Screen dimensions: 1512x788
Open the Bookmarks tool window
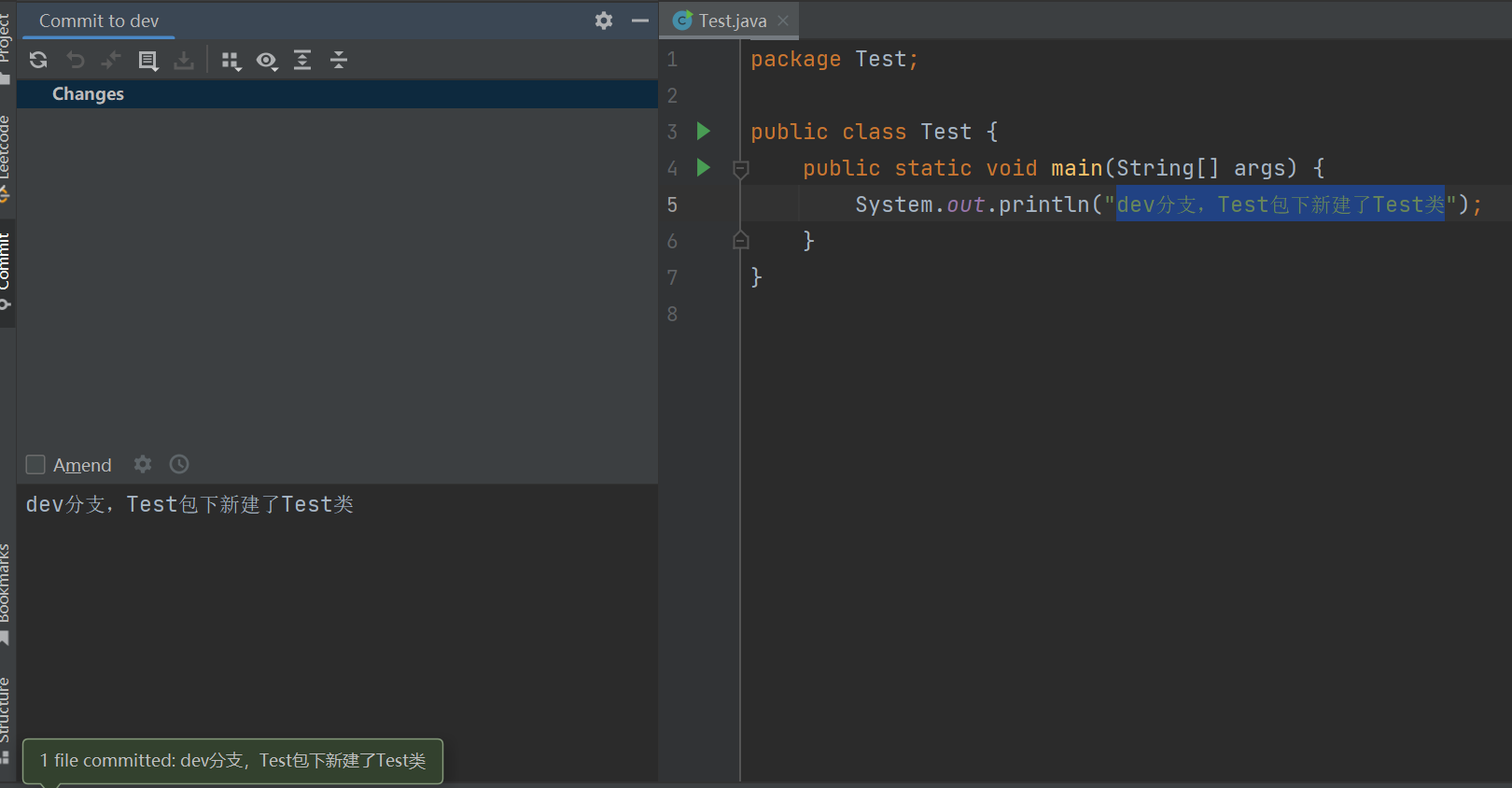6,593
